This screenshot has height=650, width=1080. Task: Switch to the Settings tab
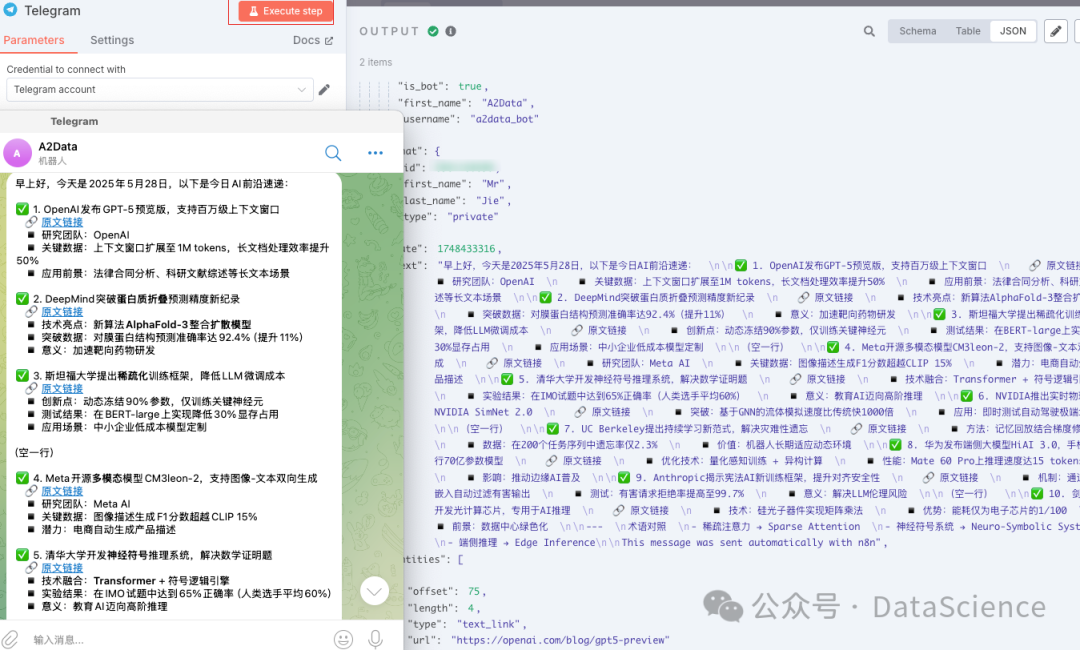(112, 40)
